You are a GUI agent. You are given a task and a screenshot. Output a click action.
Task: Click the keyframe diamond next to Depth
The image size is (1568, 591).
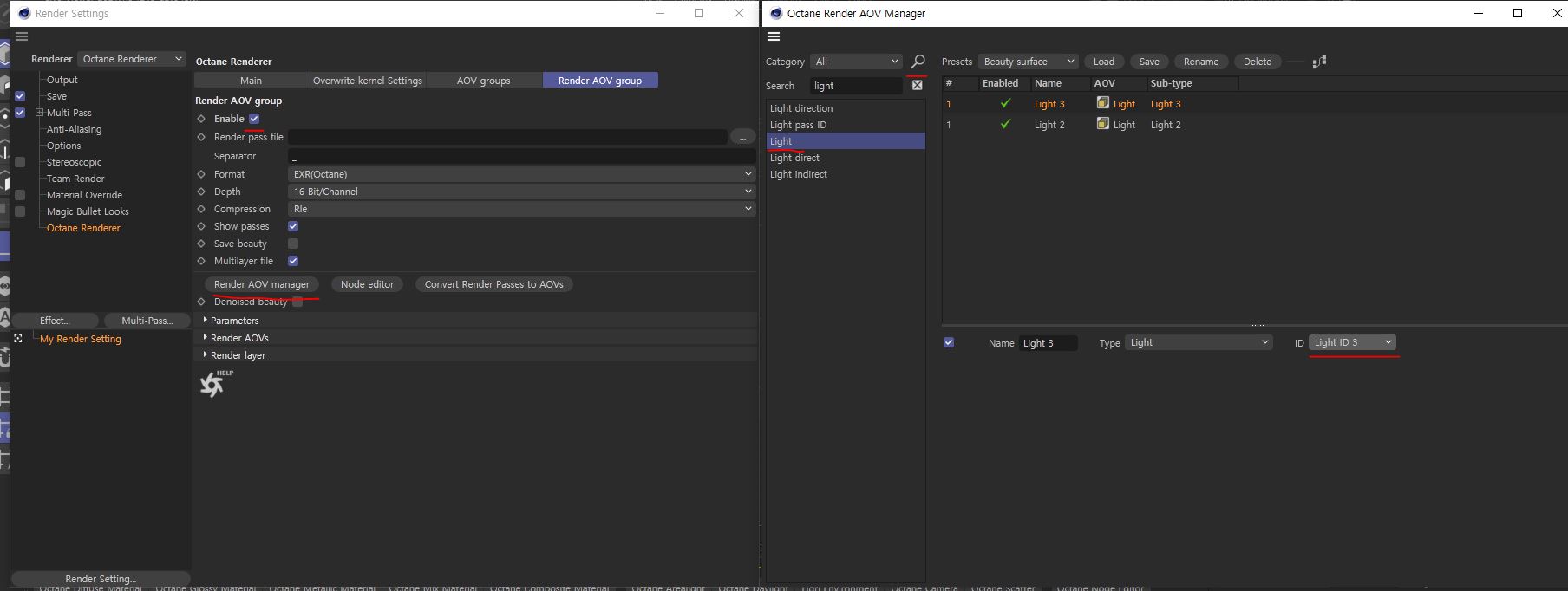(201, 192)
